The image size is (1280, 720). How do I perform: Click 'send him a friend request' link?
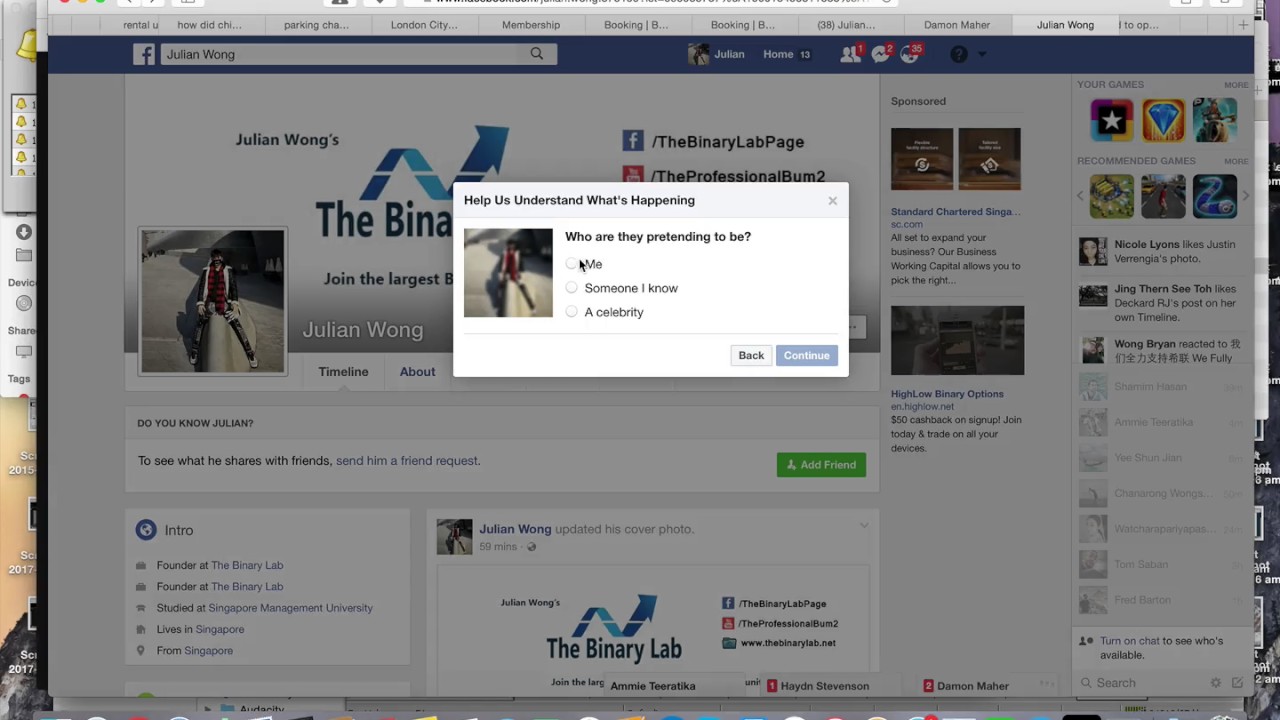(408, 461)
